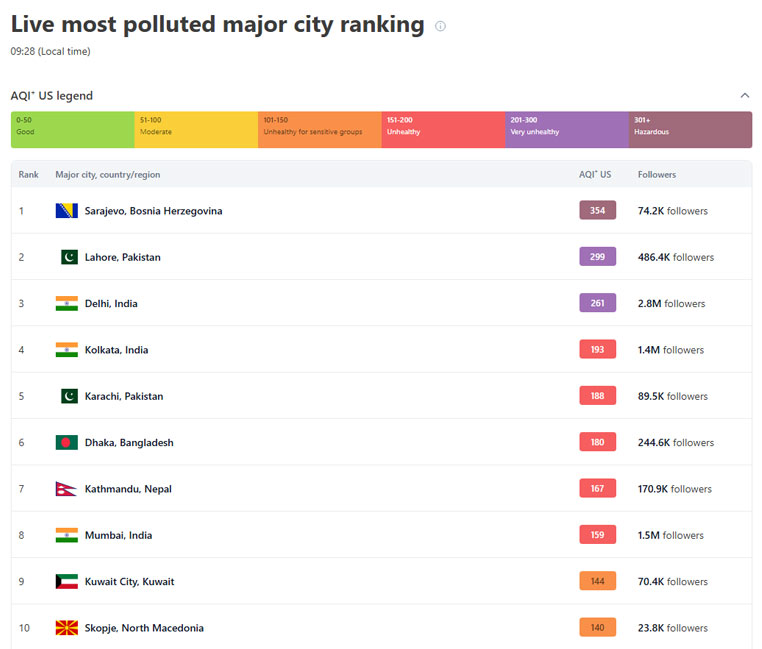
Task: Click the Bangladesh flag next to Dhaka
Action: [67, 443]
